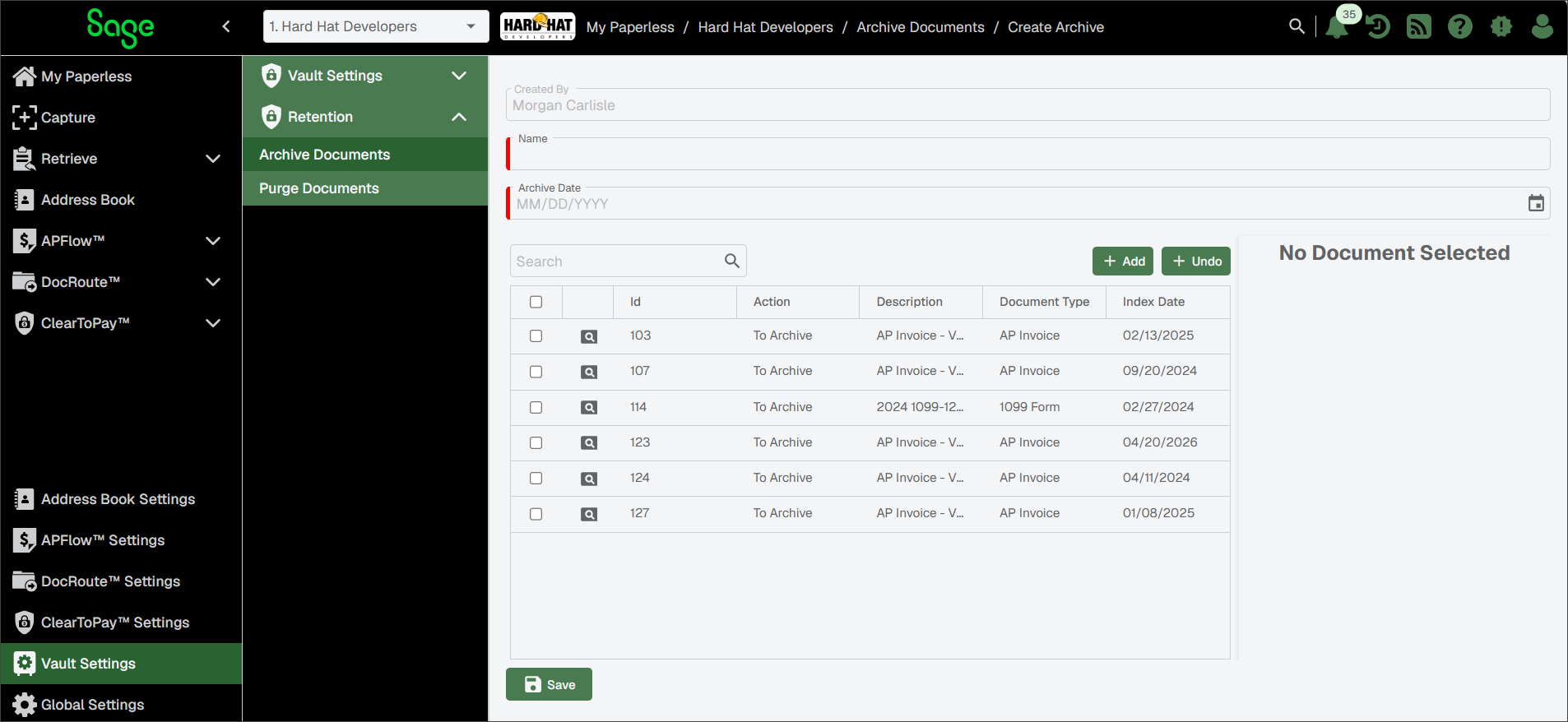Expand the Retrieve menu
The image size is (1568, 722).
213,159
